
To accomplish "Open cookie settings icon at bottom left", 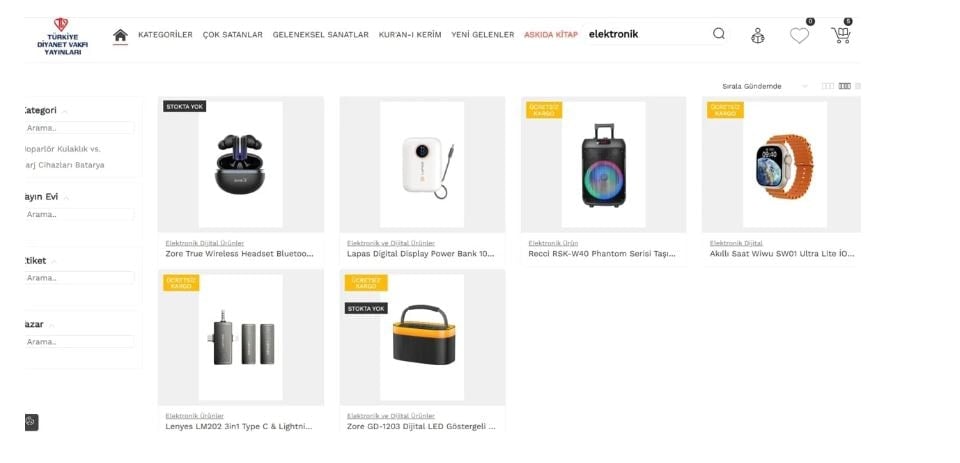I will 31,422.
